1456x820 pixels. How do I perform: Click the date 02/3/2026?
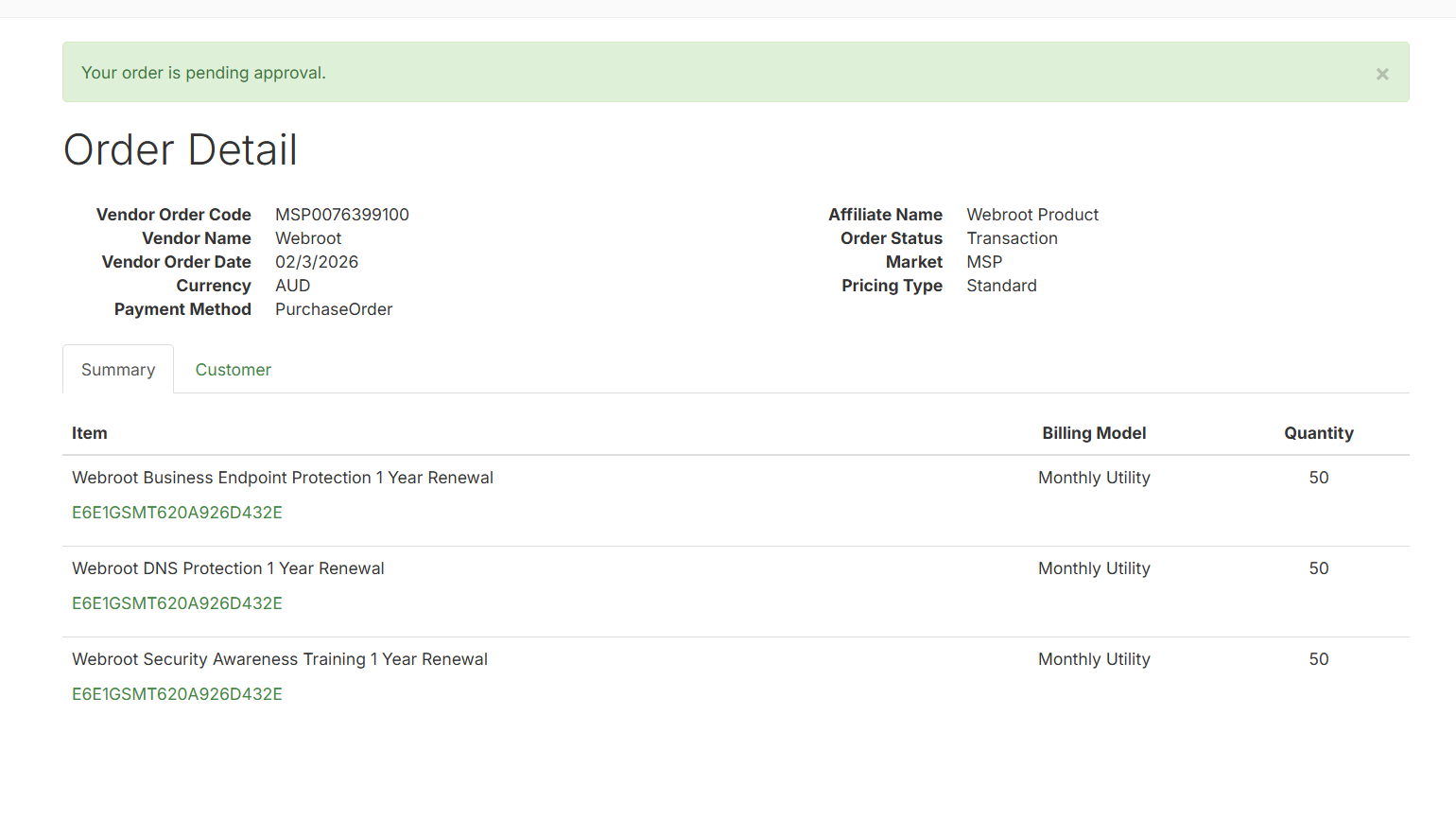tap(317, 262)
